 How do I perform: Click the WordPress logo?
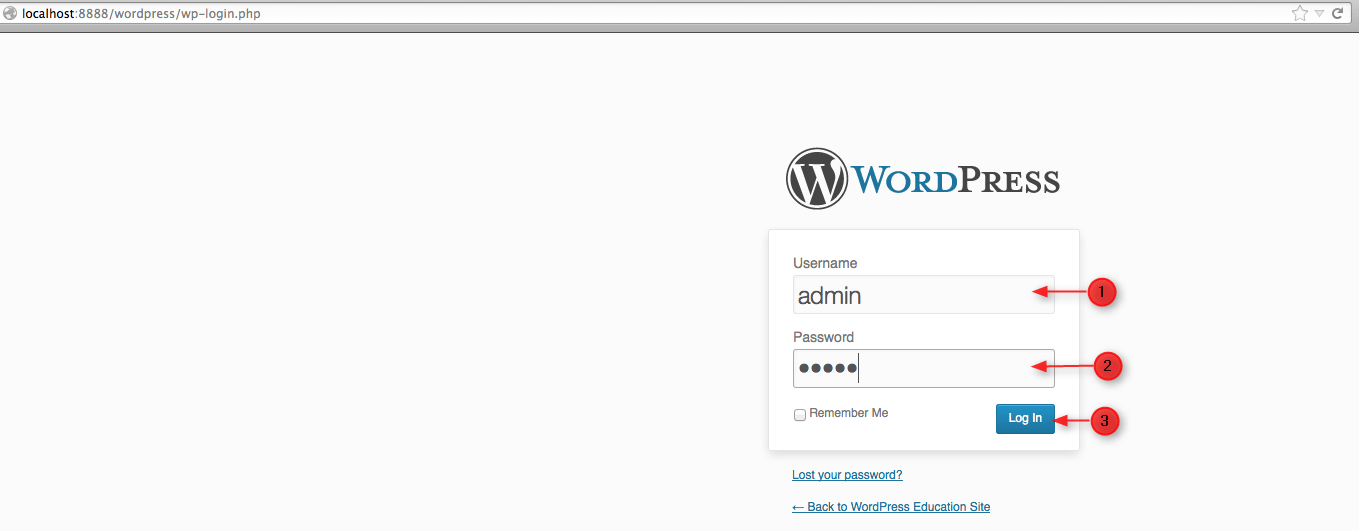(x=923, y=179)
